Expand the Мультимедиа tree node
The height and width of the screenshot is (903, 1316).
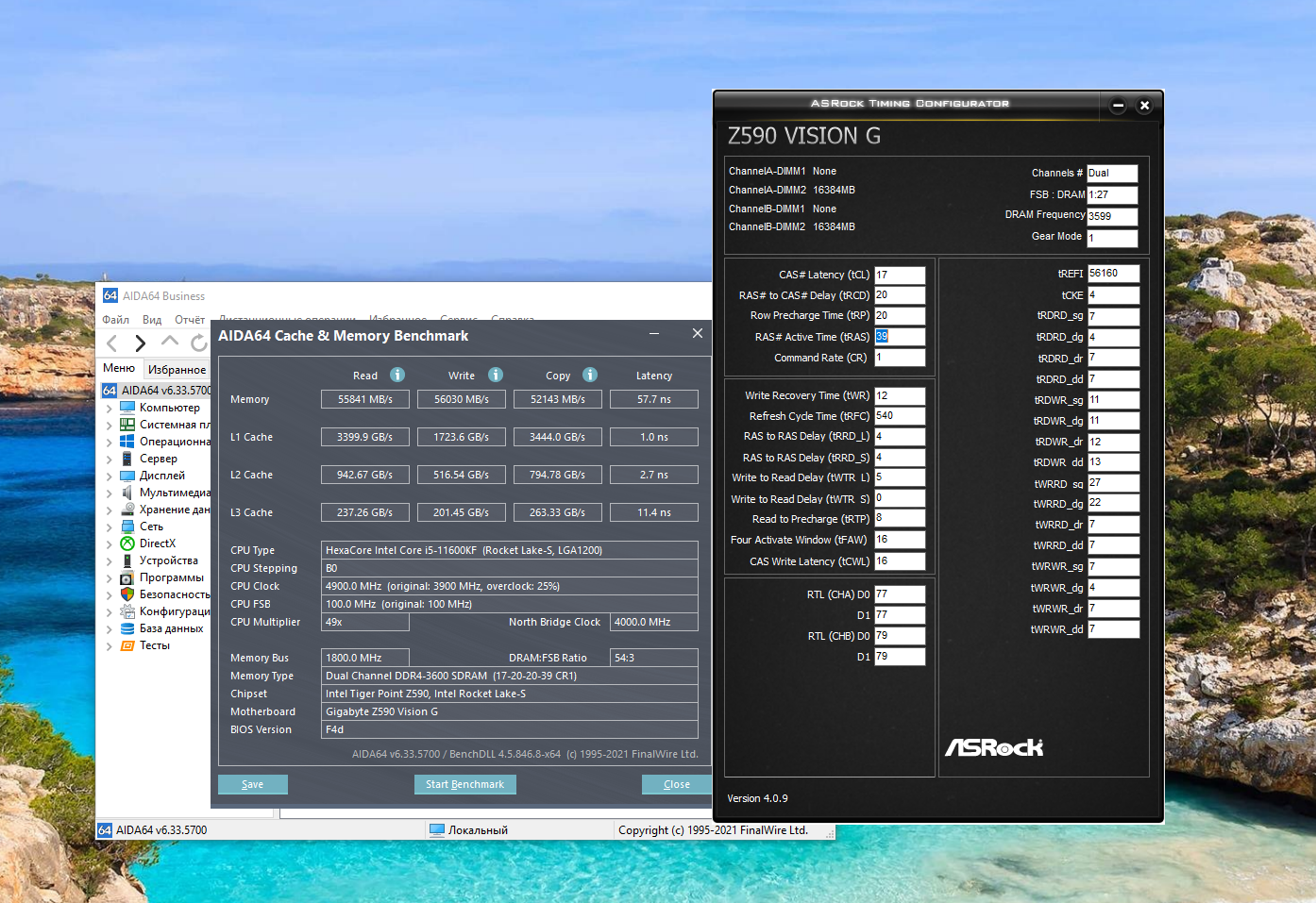(x=110, y=493)
